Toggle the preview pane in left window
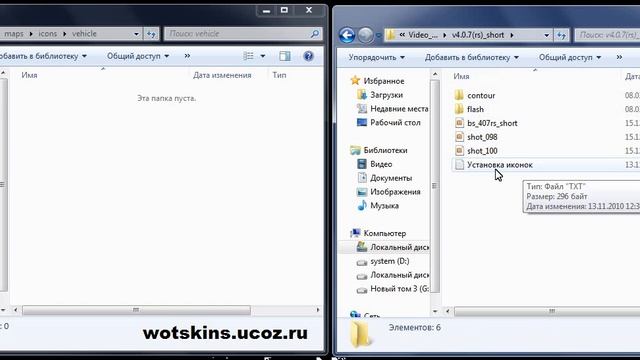The height and width of the screenshot is (360, 640). pos(285,56)
